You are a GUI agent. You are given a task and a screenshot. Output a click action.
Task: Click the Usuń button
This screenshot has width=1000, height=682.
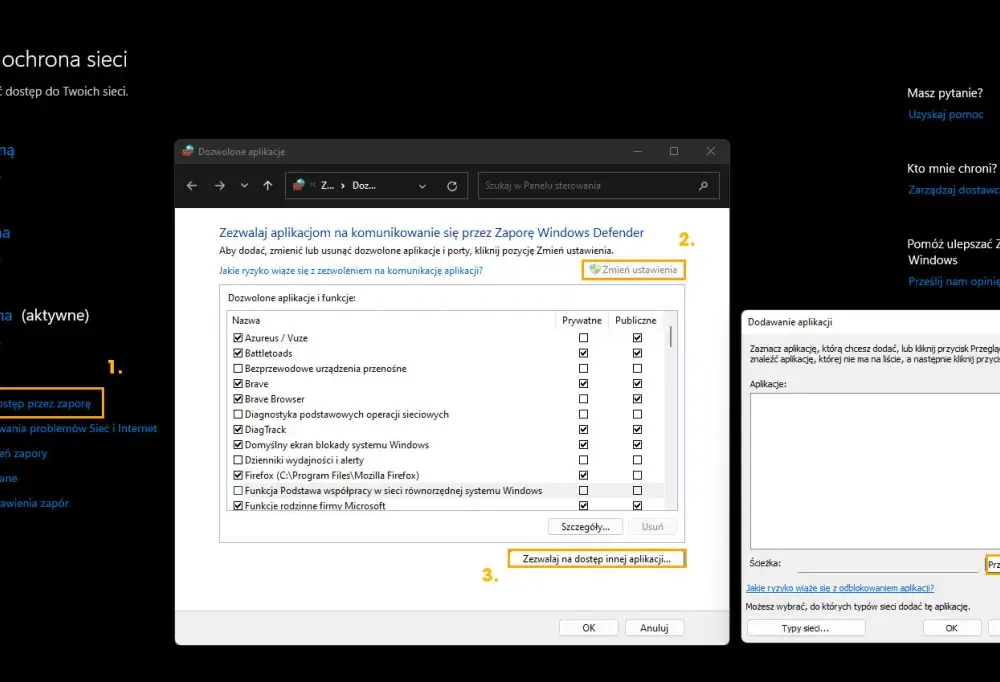click(x=652, y=527)
